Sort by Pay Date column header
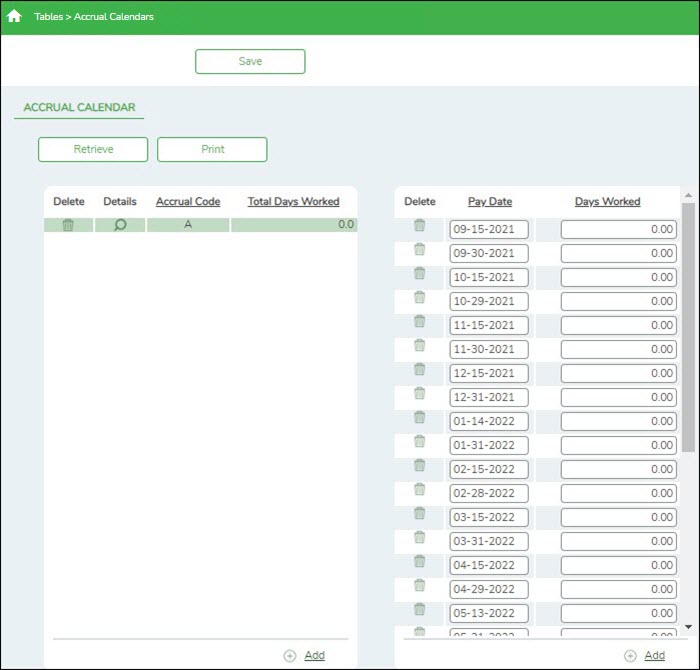700x670 pixels. [490, 201]
